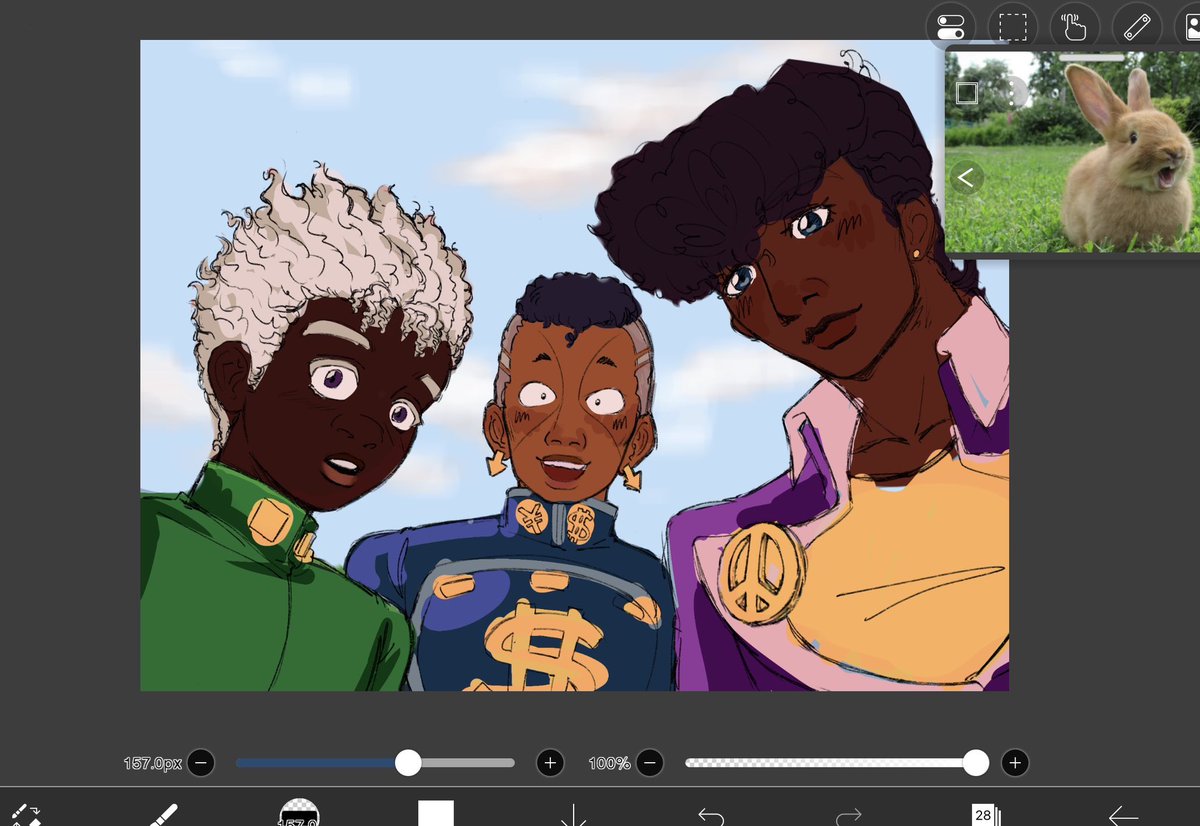This screenshot has height=826, width=1200.
Task: Open the stabilizer hand-touch tool
Action: 1075,26
